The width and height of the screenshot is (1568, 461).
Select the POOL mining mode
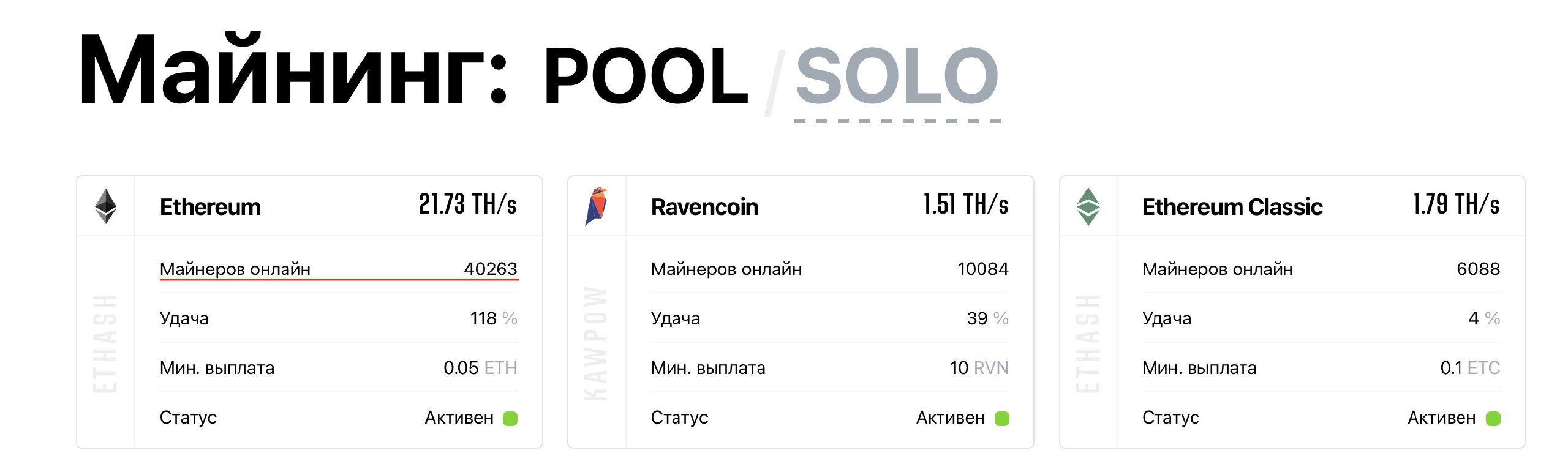coord(646,76)
